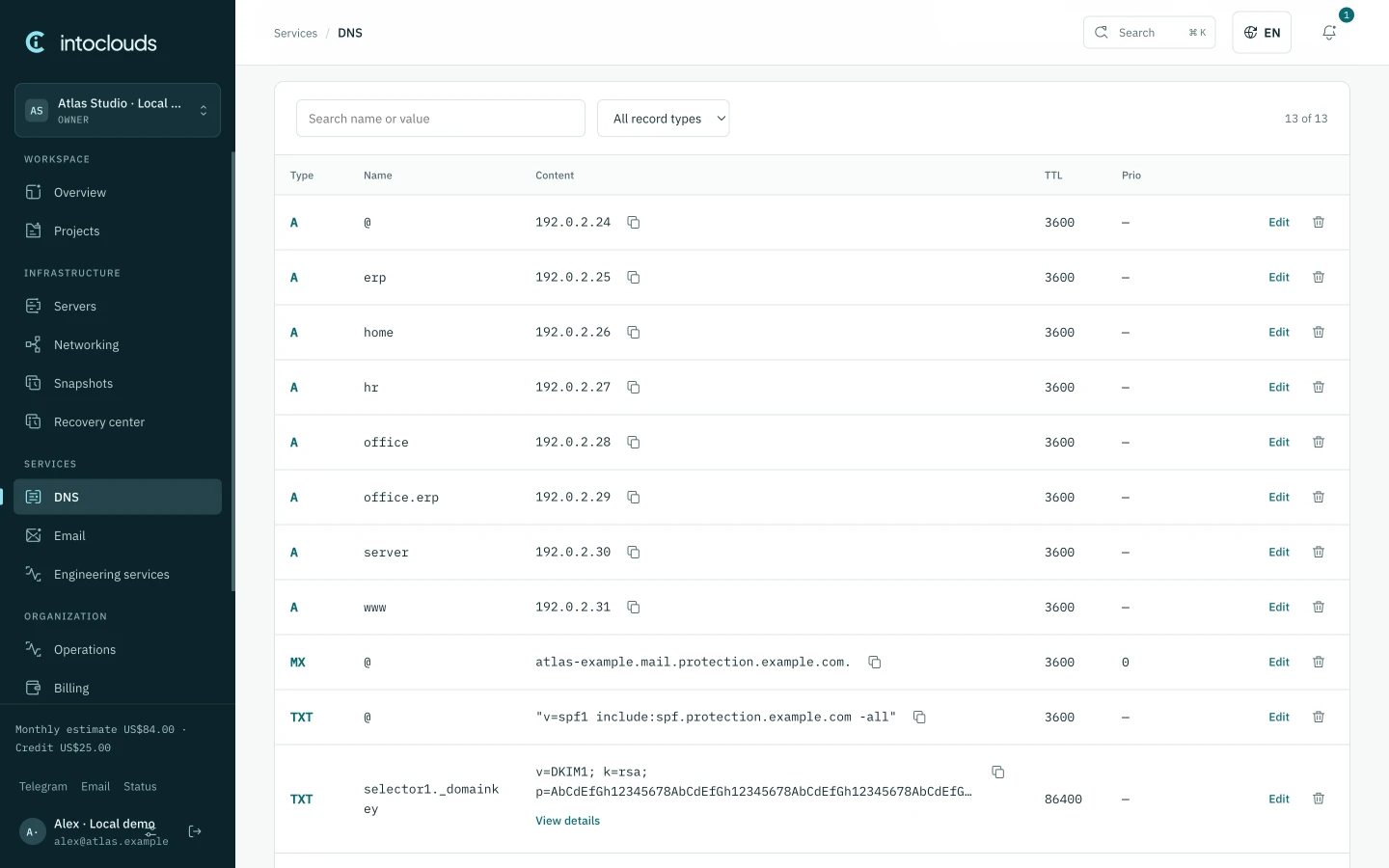Delete the server A record

point(1319,553)
